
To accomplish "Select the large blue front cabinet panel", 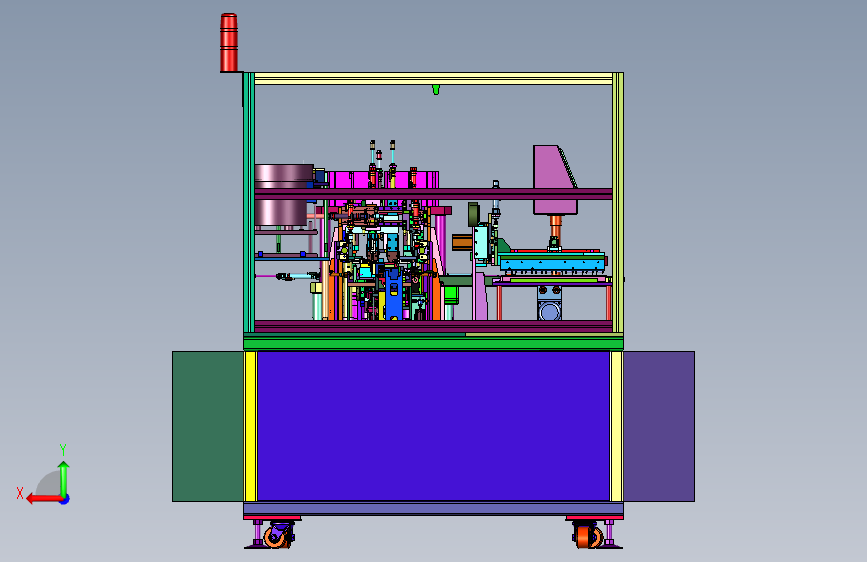I will click(434, 426).
